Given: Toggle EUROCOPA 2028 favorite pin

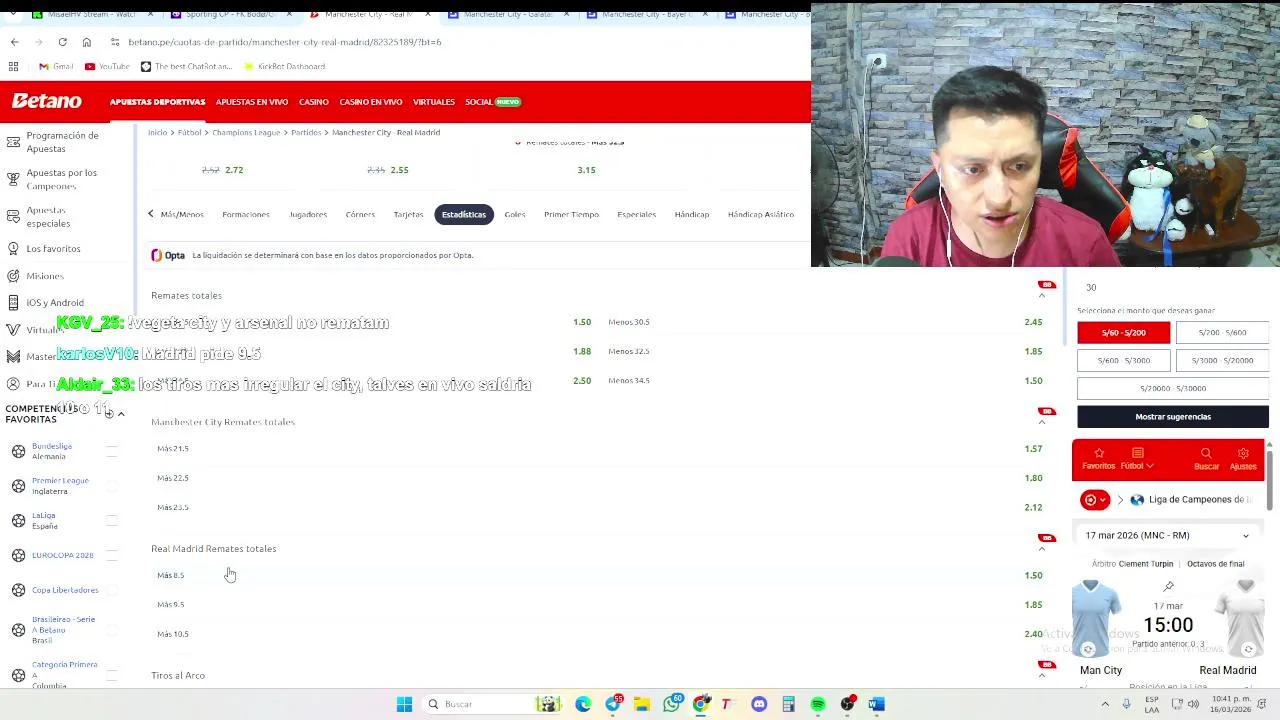Looking at the screenshot, I should [112, 555].
